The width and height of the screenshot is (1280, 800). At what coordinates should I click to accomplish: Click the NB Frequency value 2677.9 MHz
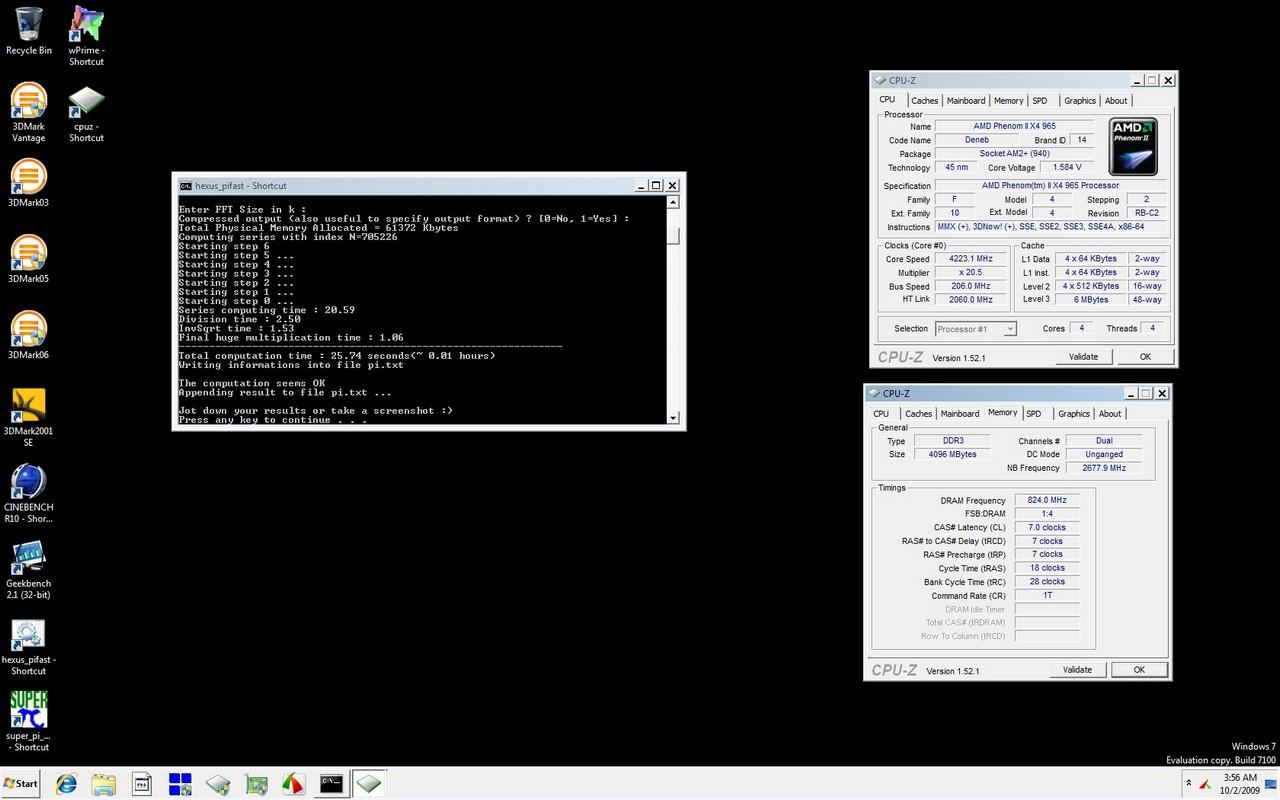coord(1104,468)
